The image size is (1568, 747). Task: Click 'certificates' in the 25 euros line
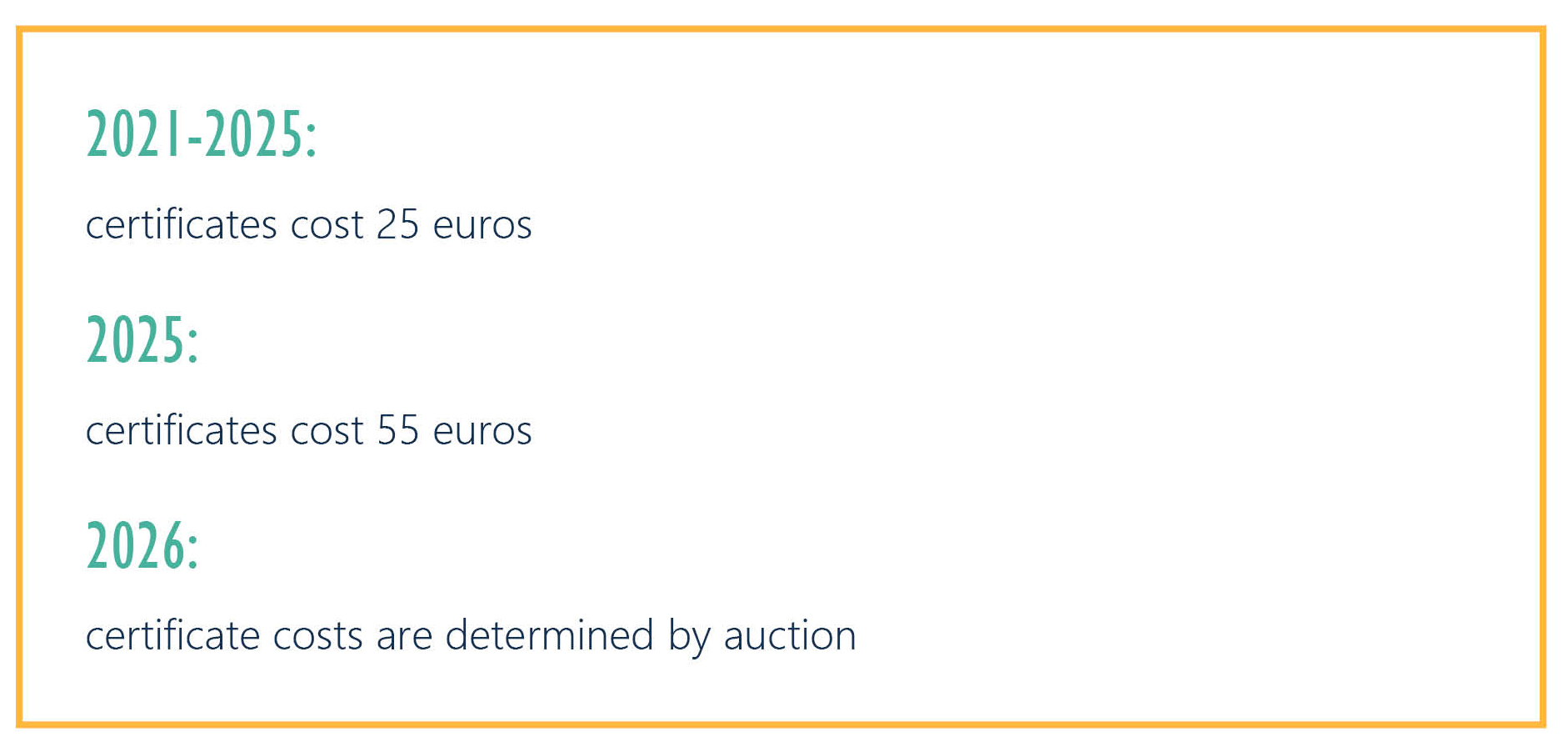click(182, 223)
